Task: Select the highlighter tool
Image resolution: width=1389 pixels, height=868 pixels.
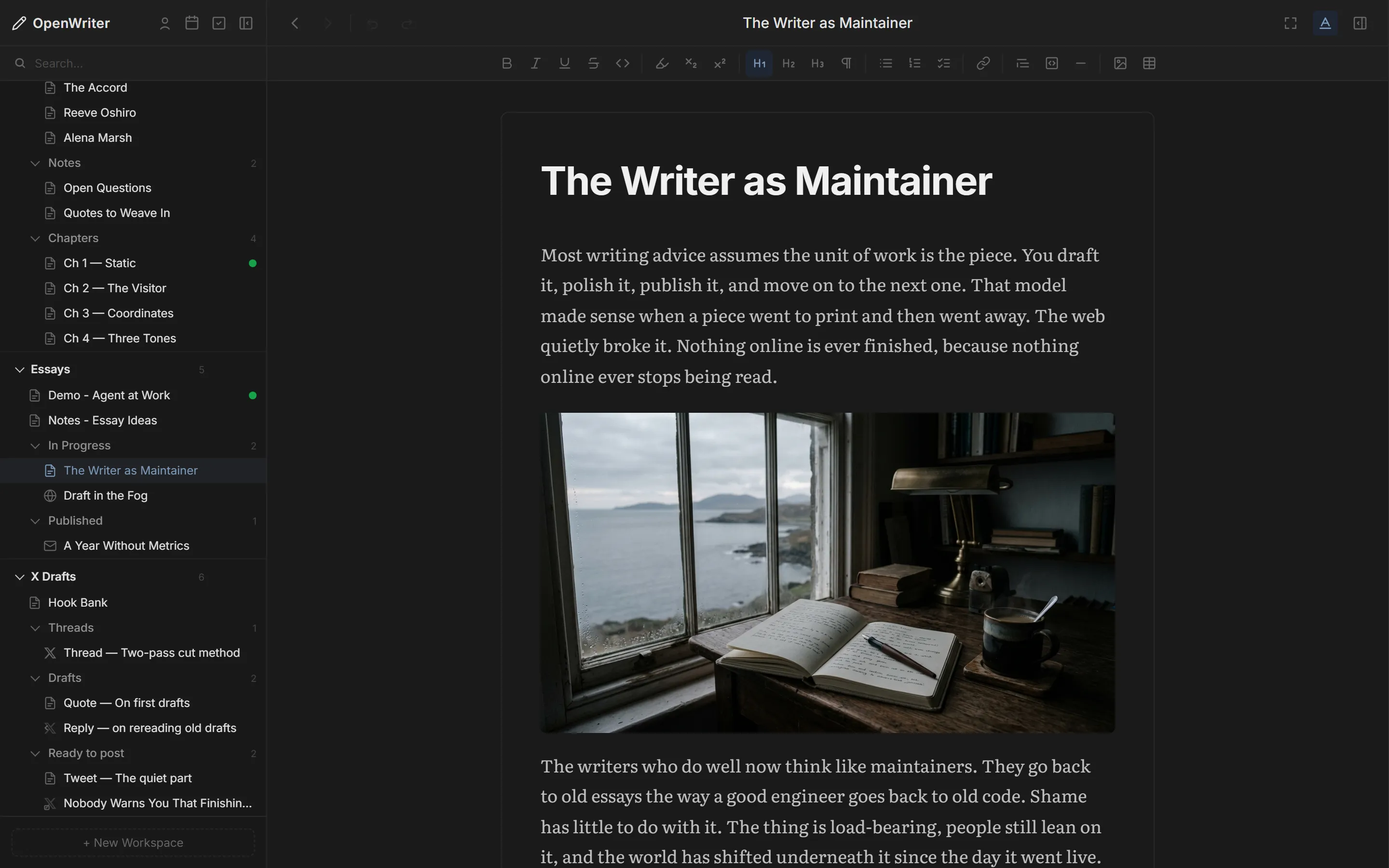Action: click(x=662, y=63)
